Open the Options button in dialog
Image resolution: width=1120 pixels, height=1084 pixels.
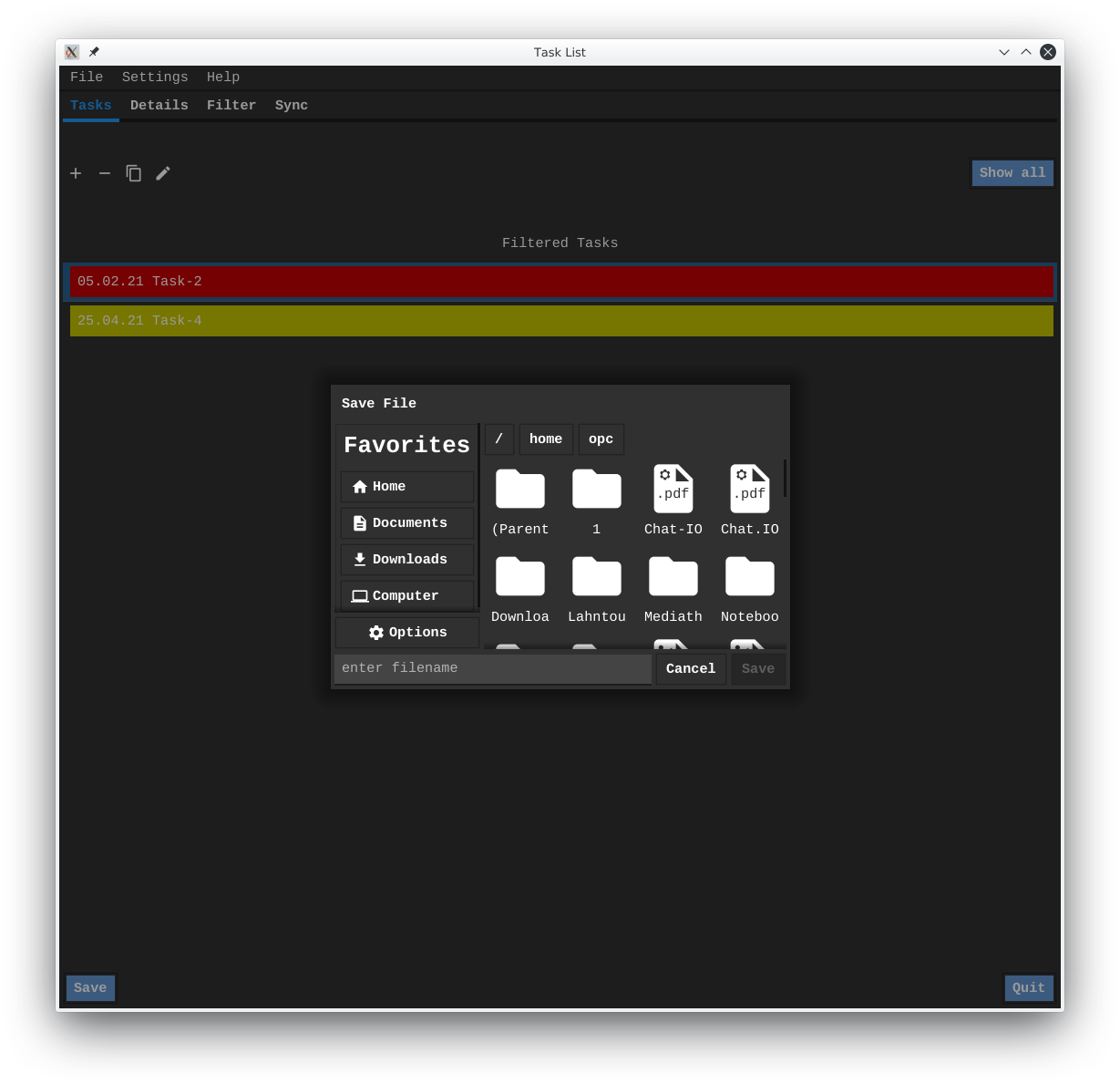pos(407,633)
